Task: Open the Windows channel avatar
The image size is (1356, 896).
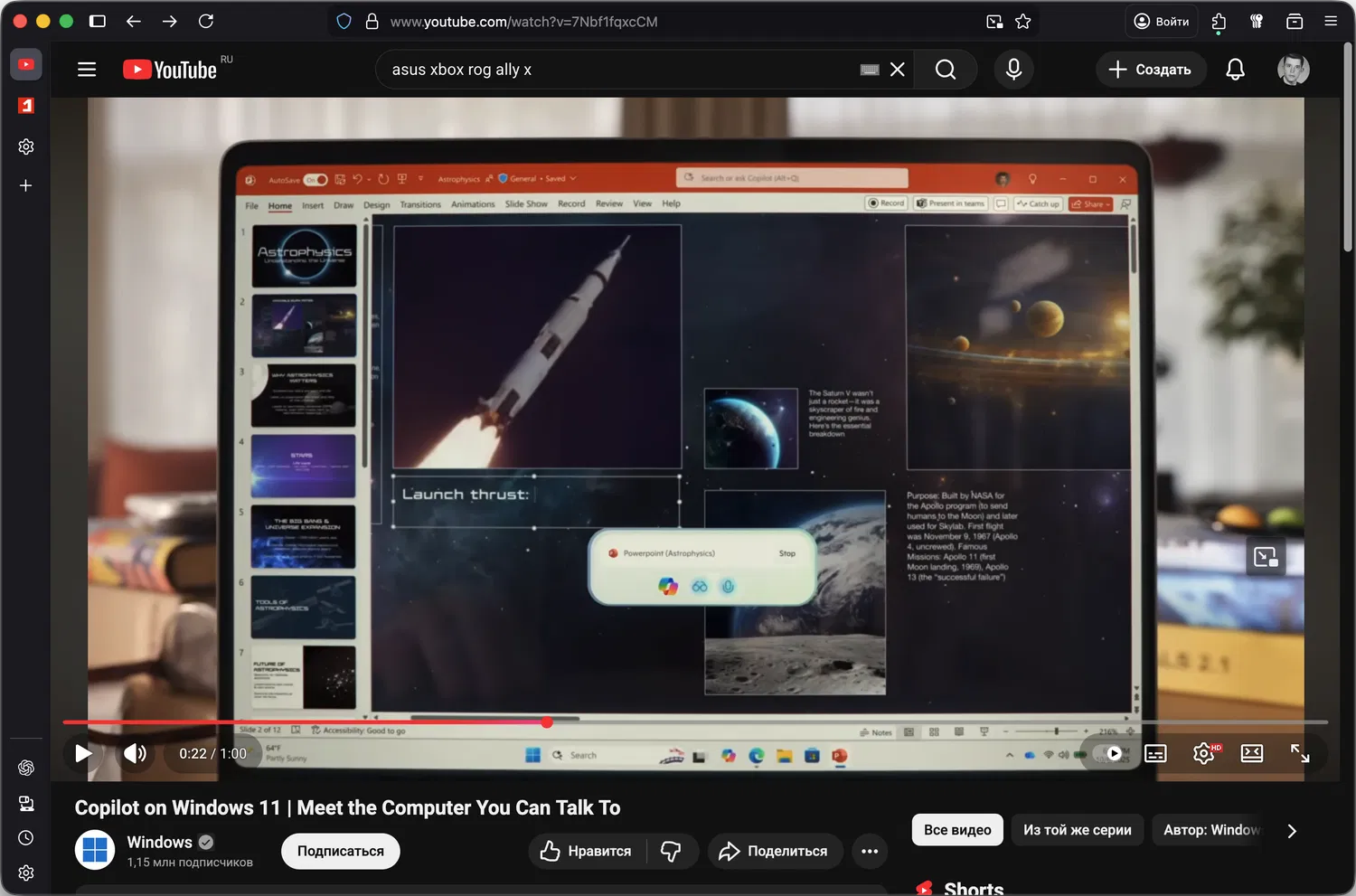Action: [95, 850]
